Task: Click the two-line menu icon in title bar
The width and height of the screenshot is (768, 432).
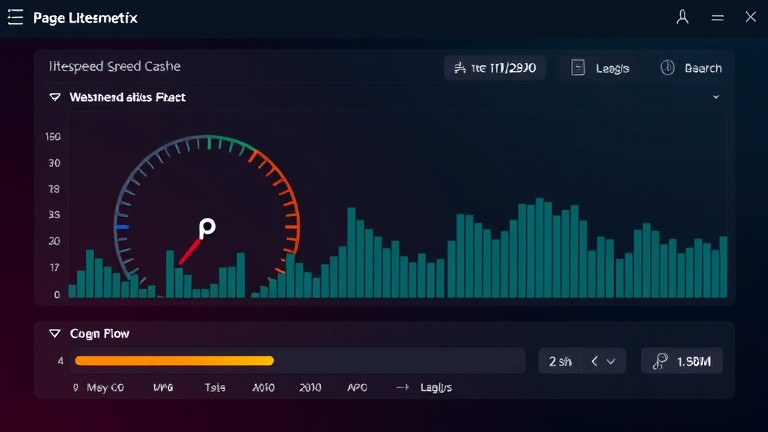Action: pyautogui.click(x=718, y=18)
